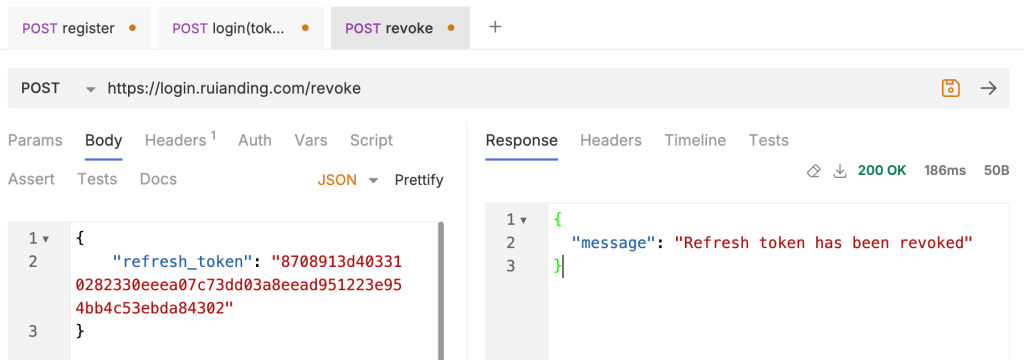The image size is (1024, 360).
Task: Collapse the request body JSON fold arrow
Action: (46, 239)
